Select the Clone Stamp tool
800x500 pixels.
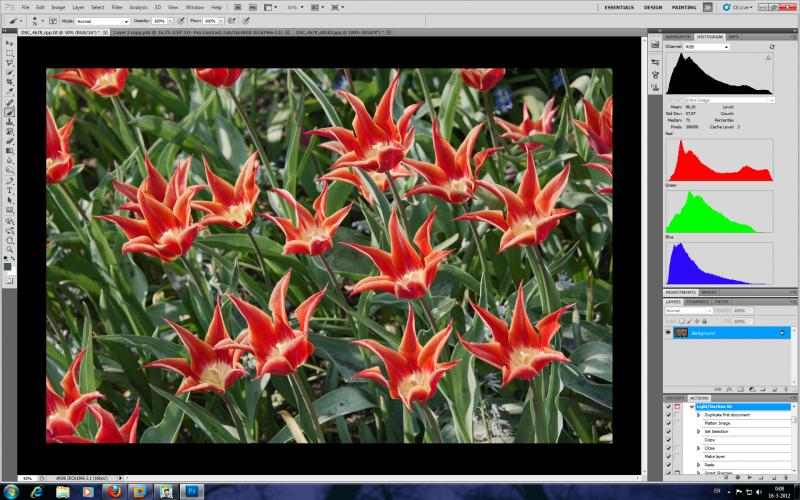tap(9, 121)
